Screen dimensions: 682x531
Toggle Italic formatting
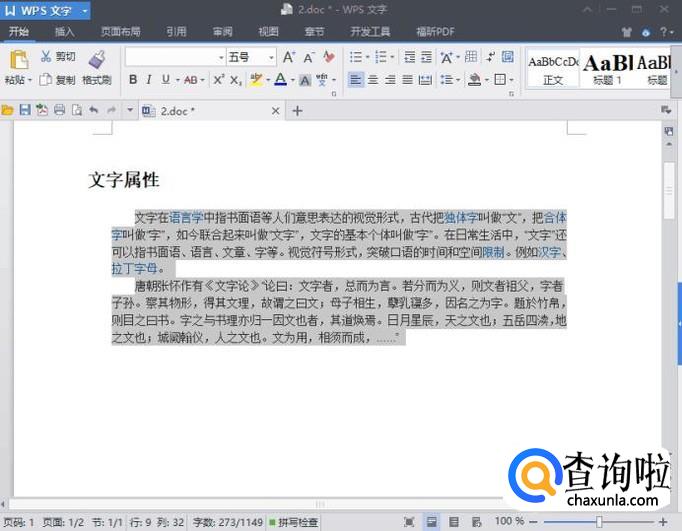pyautogui.click(x=149, y=80)
